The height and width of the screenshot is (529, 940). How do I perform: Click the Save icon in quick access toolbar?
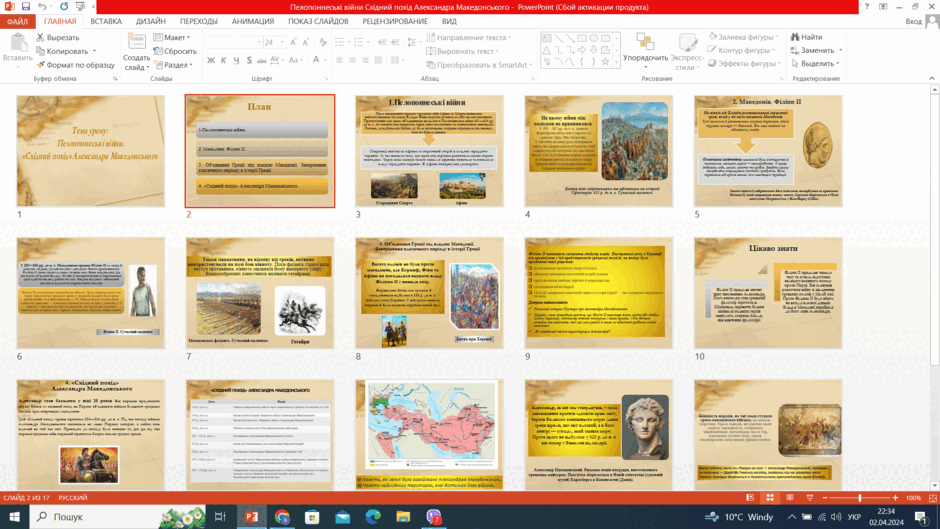pyautogui.click(x=26, y=7)
